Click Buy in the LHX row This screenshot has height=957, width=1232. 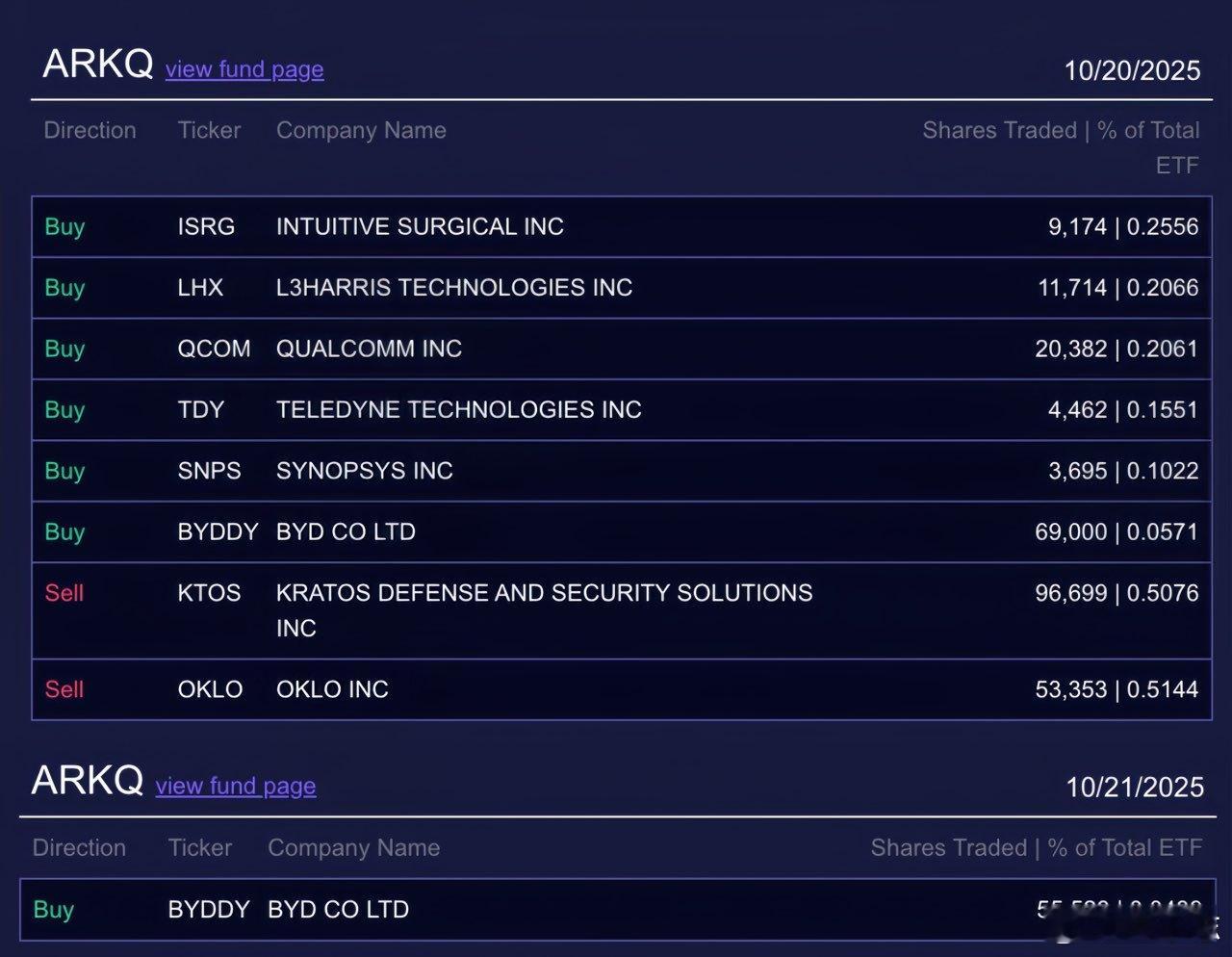64,288
